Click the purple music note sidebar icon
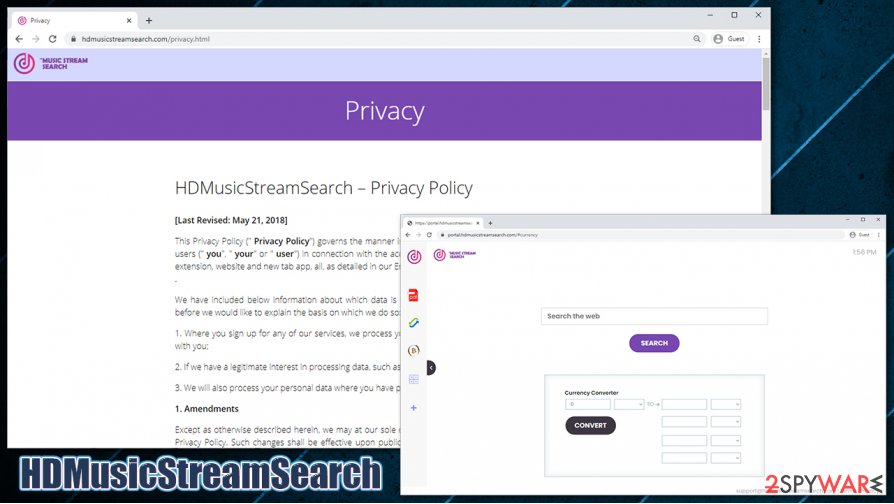Screen dimensions: 894x504 414,257
